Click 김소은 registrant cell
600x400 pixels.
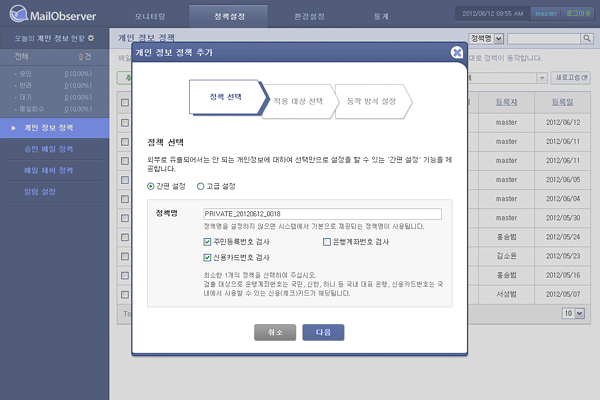click(x=506, y=256)
